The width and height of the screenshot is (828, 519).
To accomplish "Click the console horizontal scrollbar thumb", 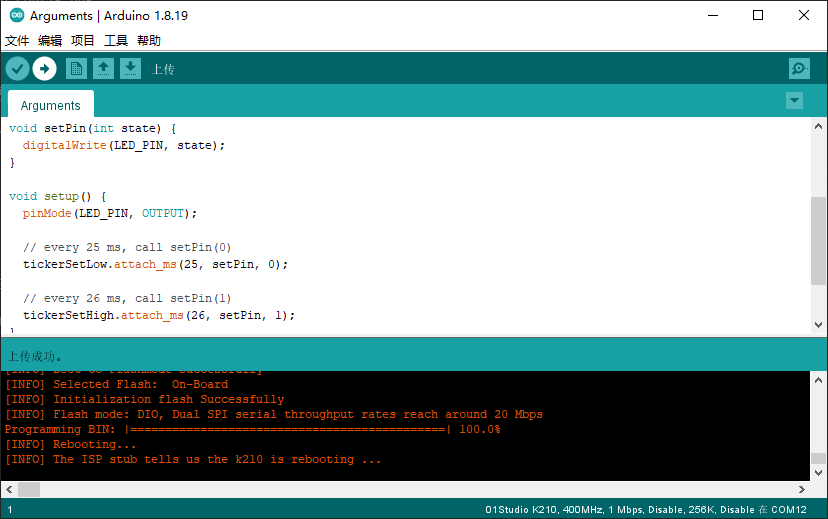I will coord(29,489).
